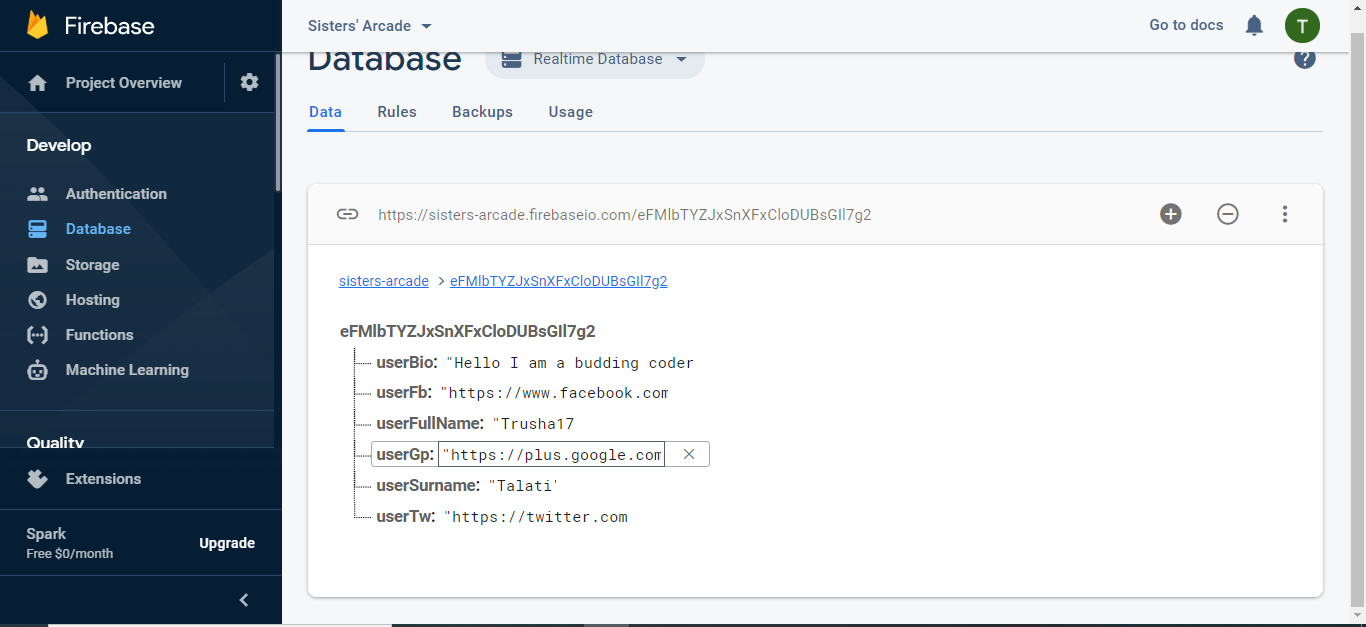Click the eFMlbTYZJxSnXFxCloDUBsGIl7g2 breadcrumb link

coord(559,281)
